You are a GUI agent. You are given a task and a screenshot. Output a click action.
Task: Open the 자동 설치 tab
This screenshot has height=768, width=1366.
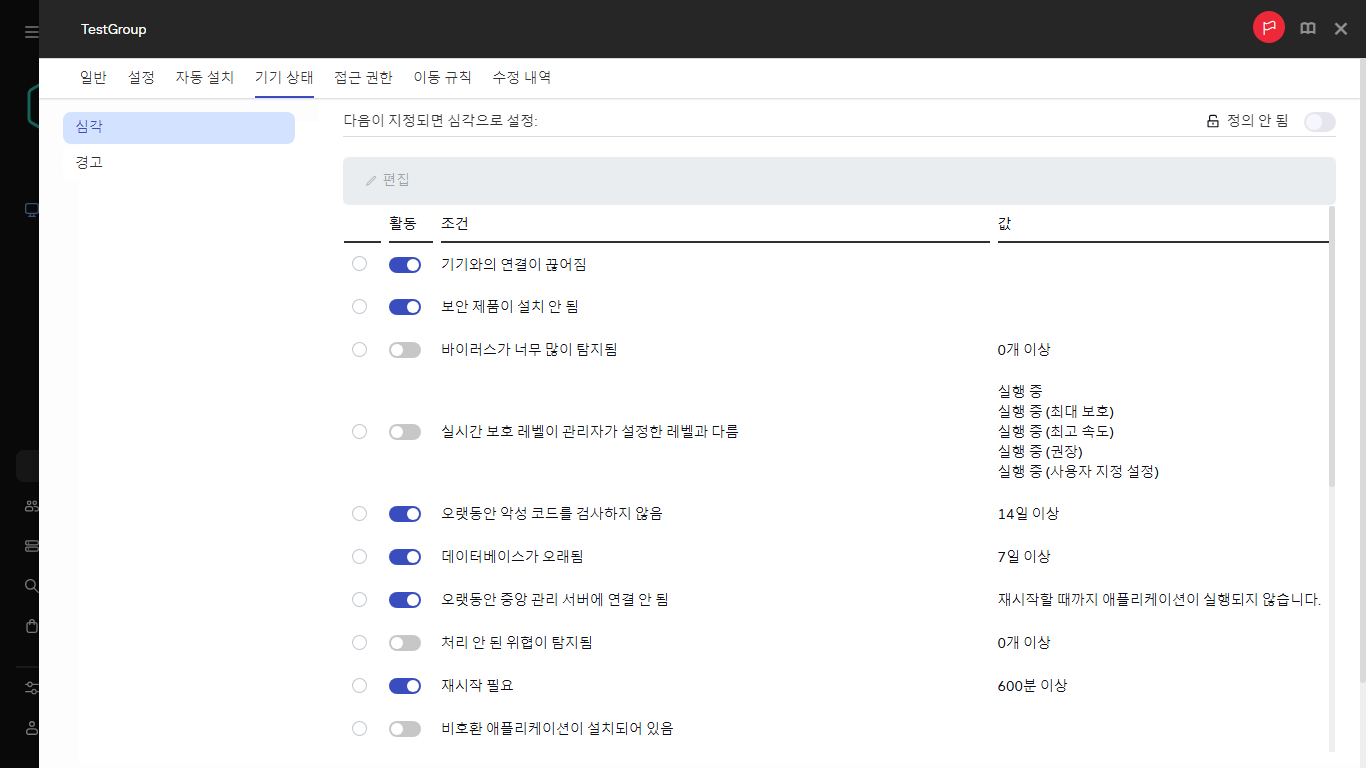tap(204, 77)
